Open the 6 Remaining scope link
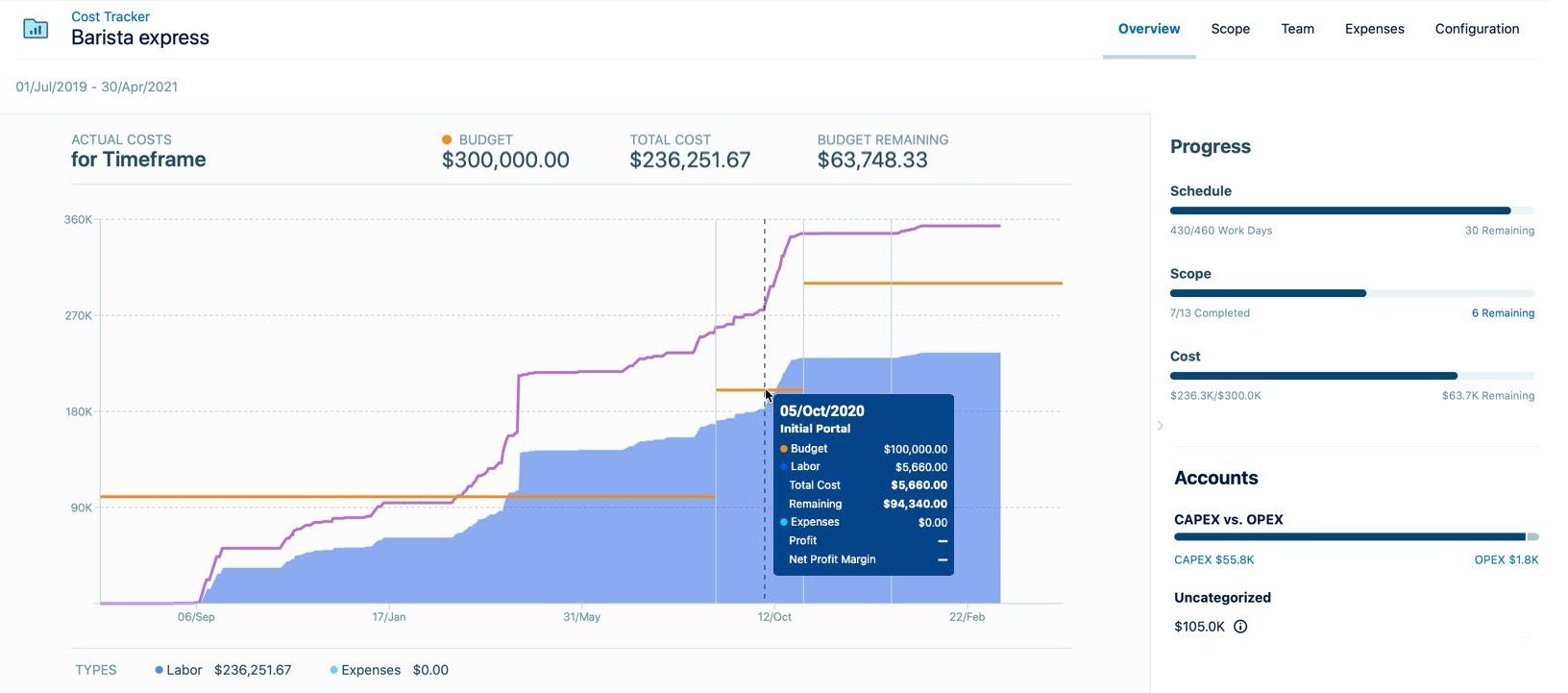 1503,313
